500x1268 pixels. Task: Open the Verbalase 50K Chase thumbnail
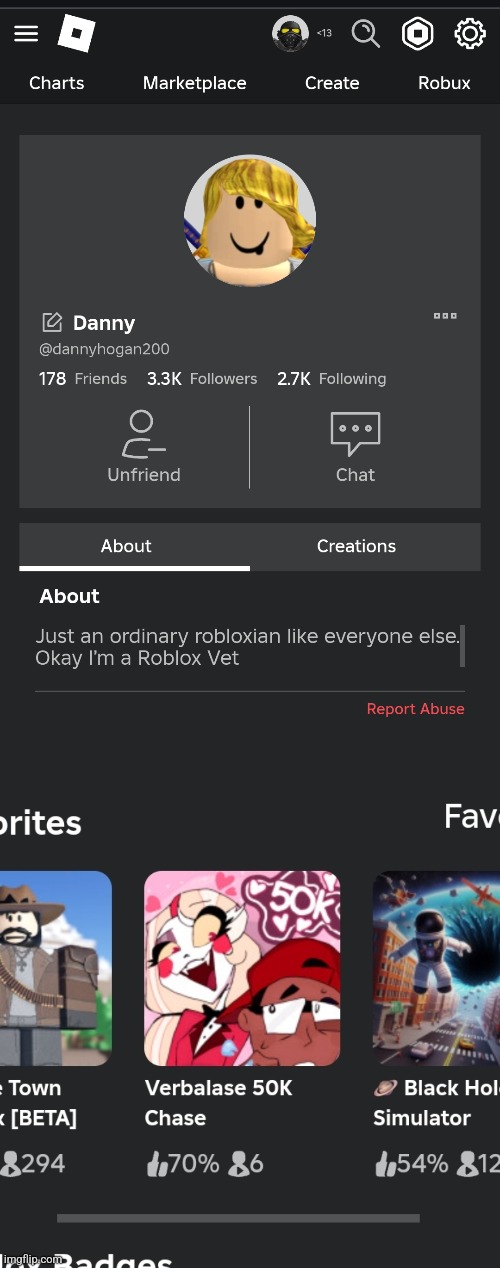tap(242, 968)
